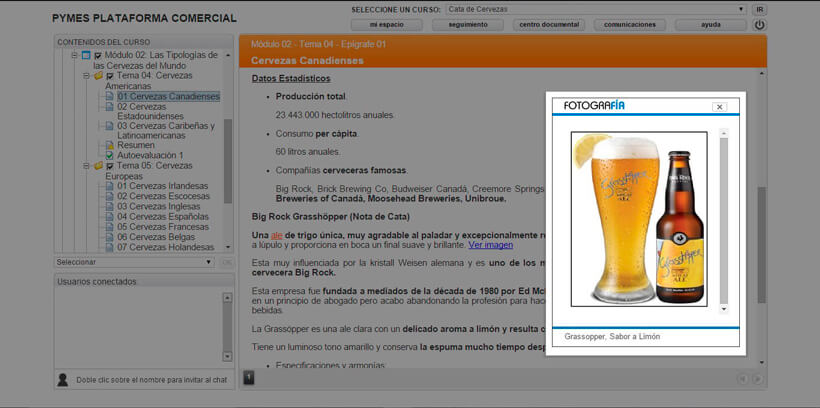
Task: Click the Resumen warning-page icon
Action: [109, 145]
